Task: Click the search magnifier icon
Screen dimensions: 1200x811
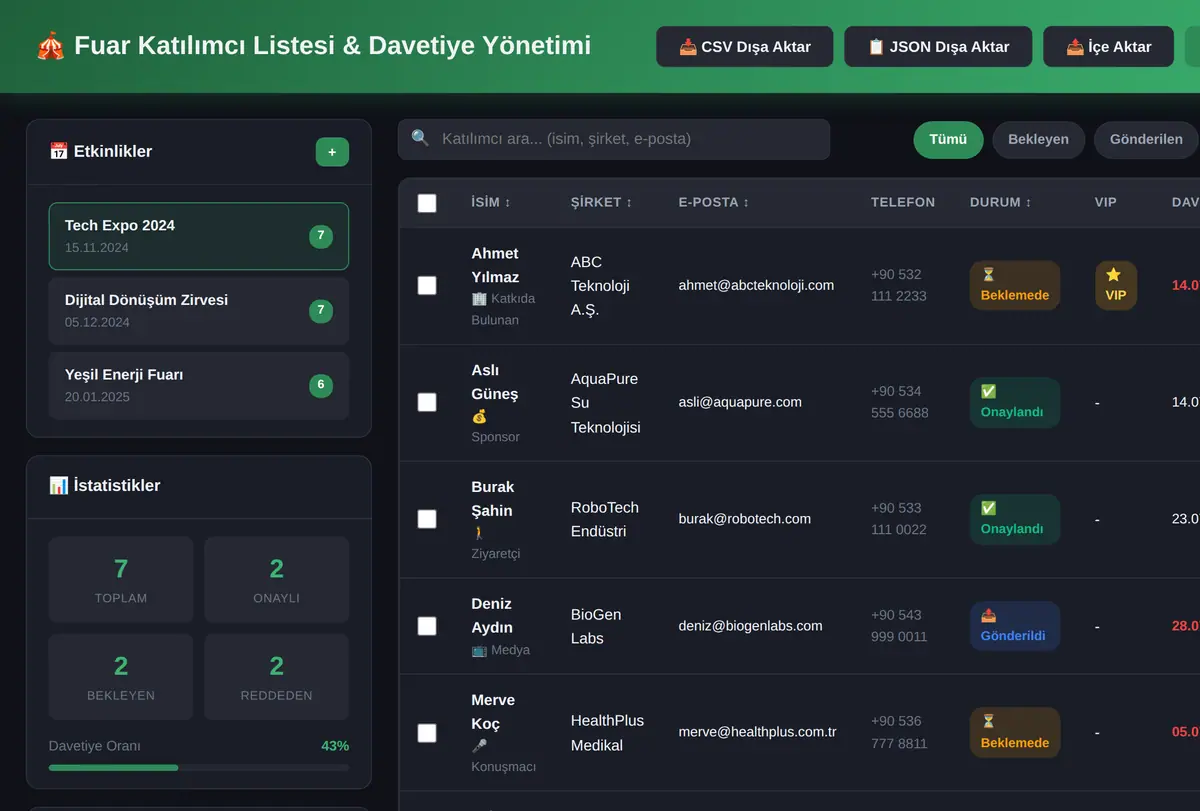Action: click(x=420, y=138)
